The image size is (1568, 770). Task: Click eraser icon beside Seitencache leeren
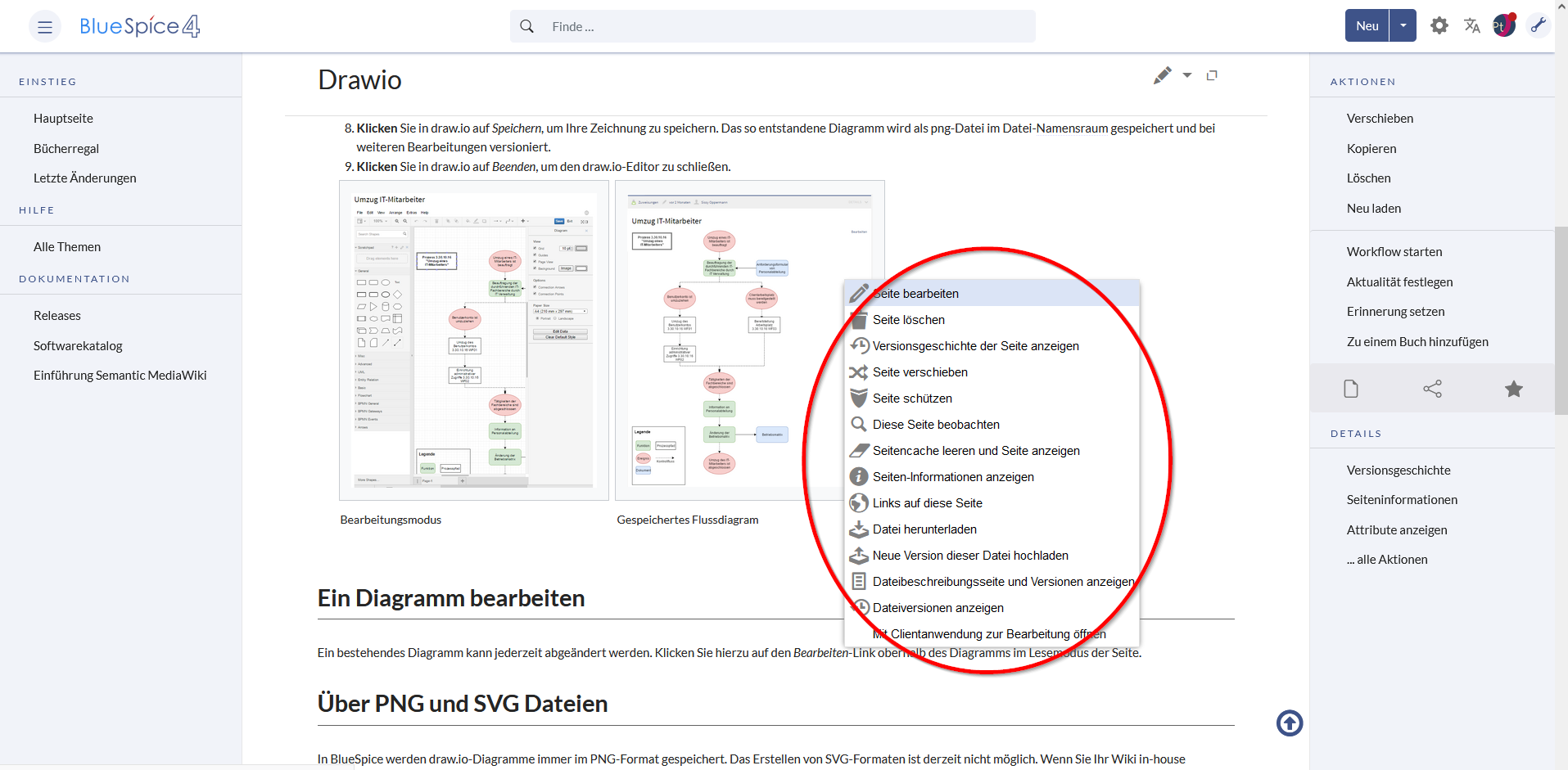point(859,451)
